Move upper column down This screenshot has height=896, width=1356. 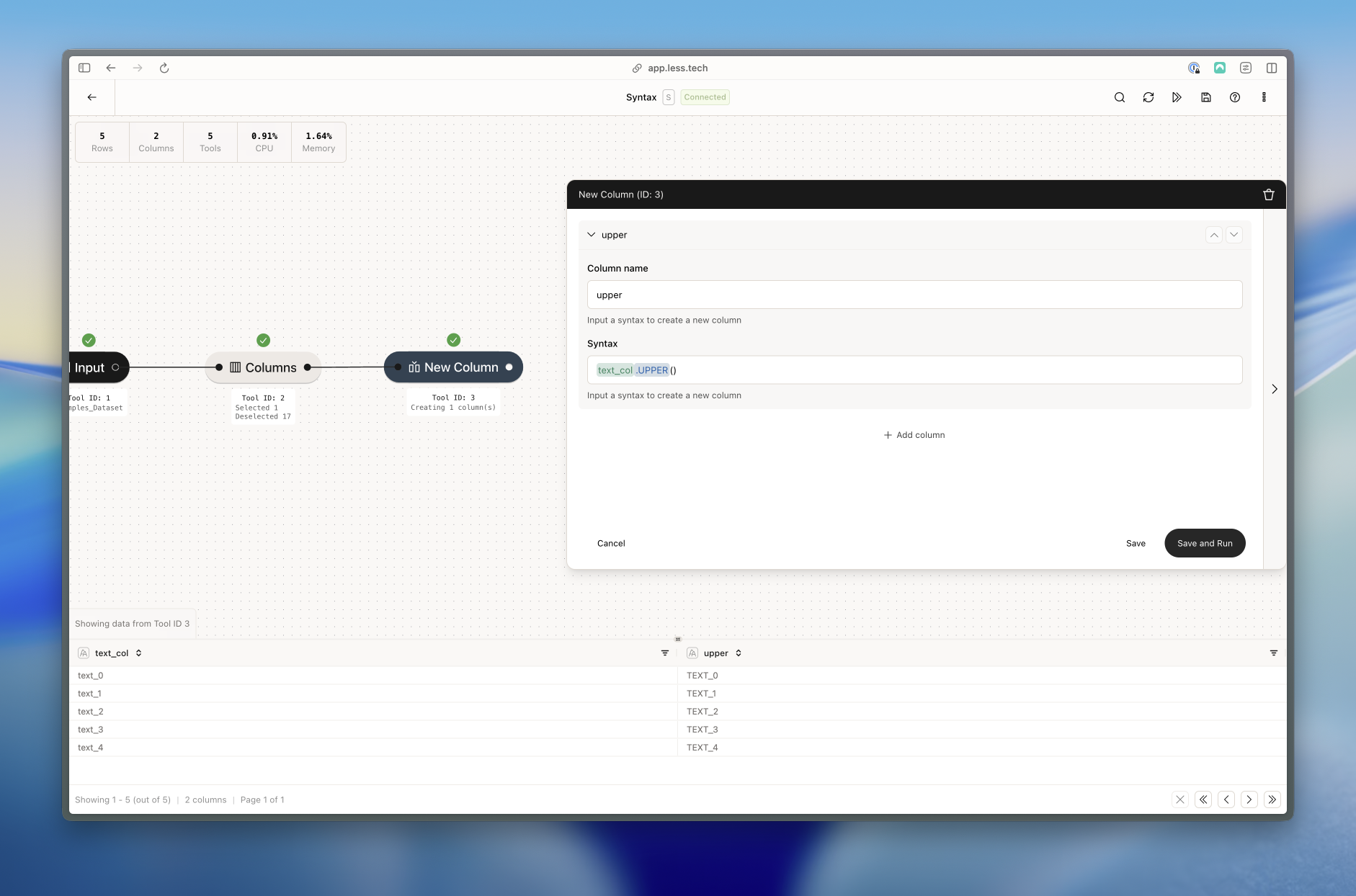(x=1234, y=235)
